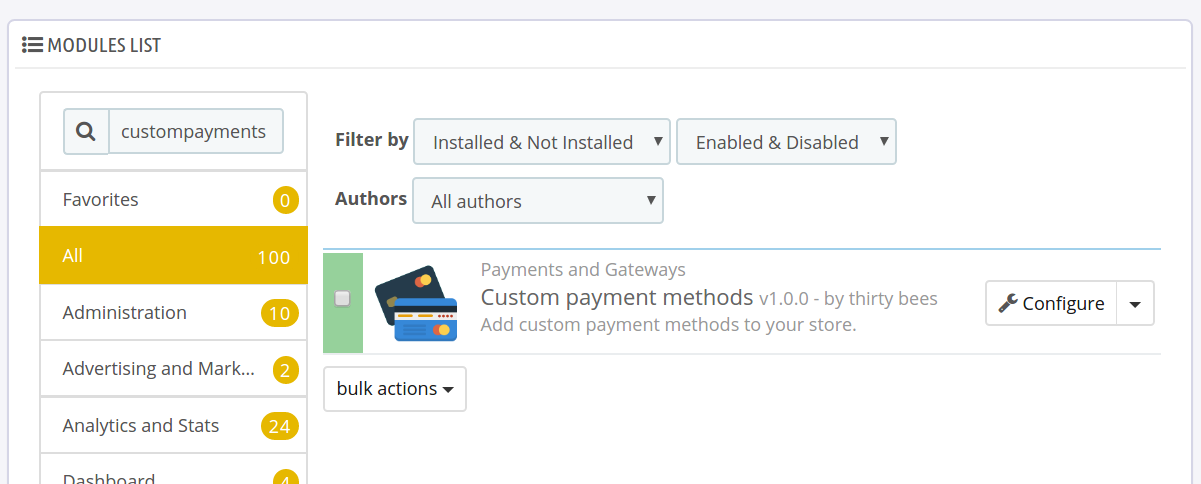Click the Modules List header icon
The width and height of the screenshot is (1201, 484).
(32, 45)
